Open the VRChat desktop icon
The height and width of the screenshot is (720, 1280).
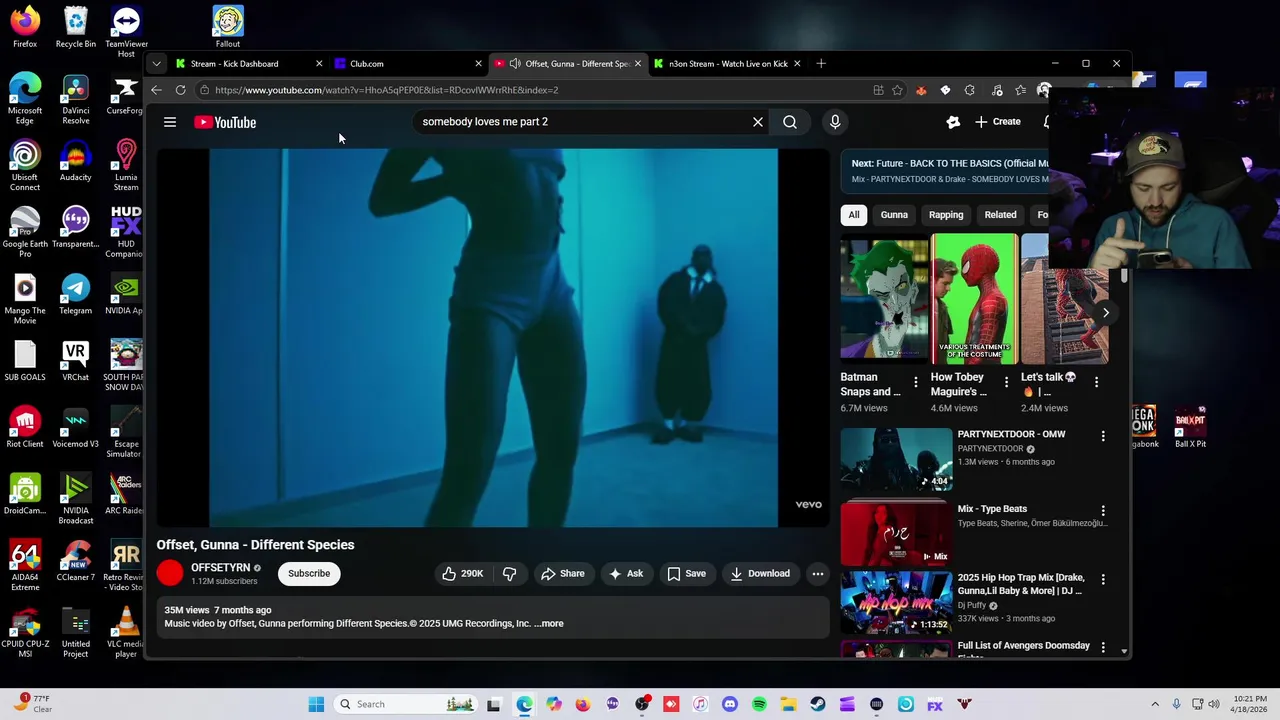76,360
